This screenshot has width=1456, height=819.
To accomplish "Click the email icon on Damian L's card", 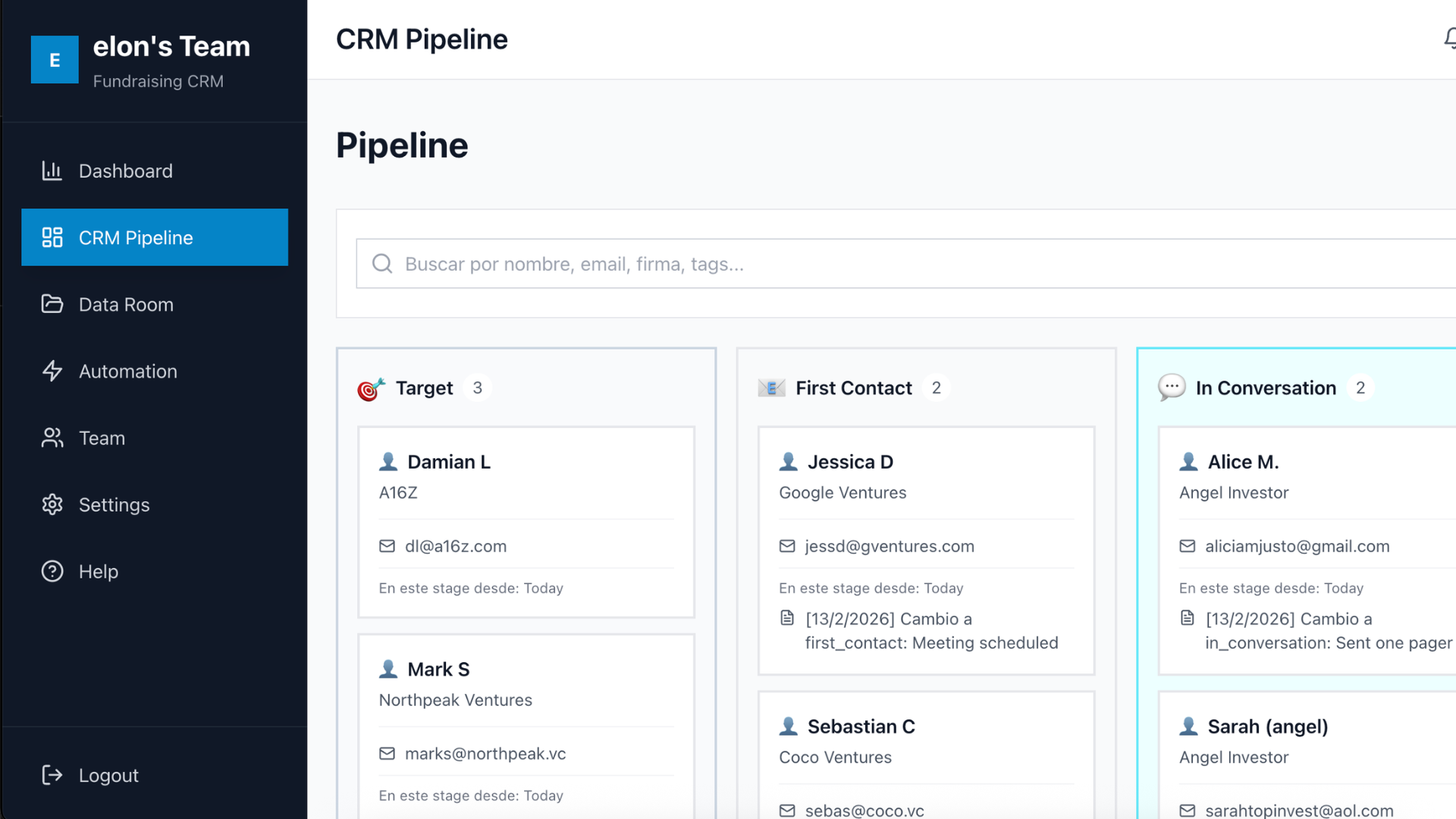I will pos(388,546).
